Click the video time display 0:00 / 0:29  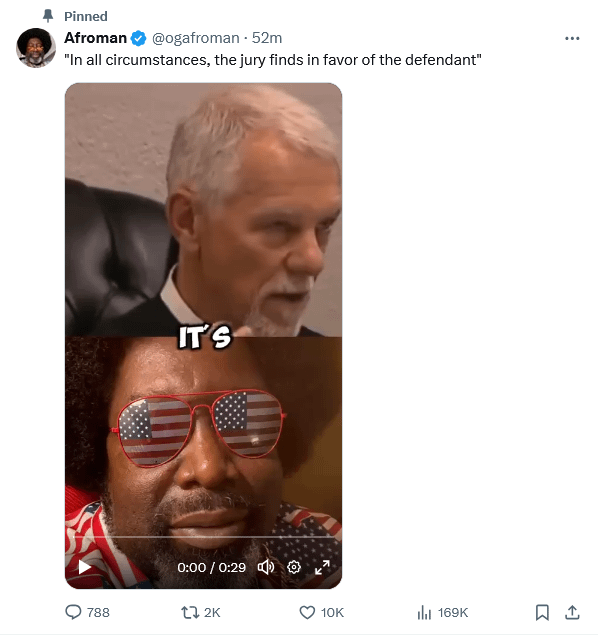pos(211,567)
